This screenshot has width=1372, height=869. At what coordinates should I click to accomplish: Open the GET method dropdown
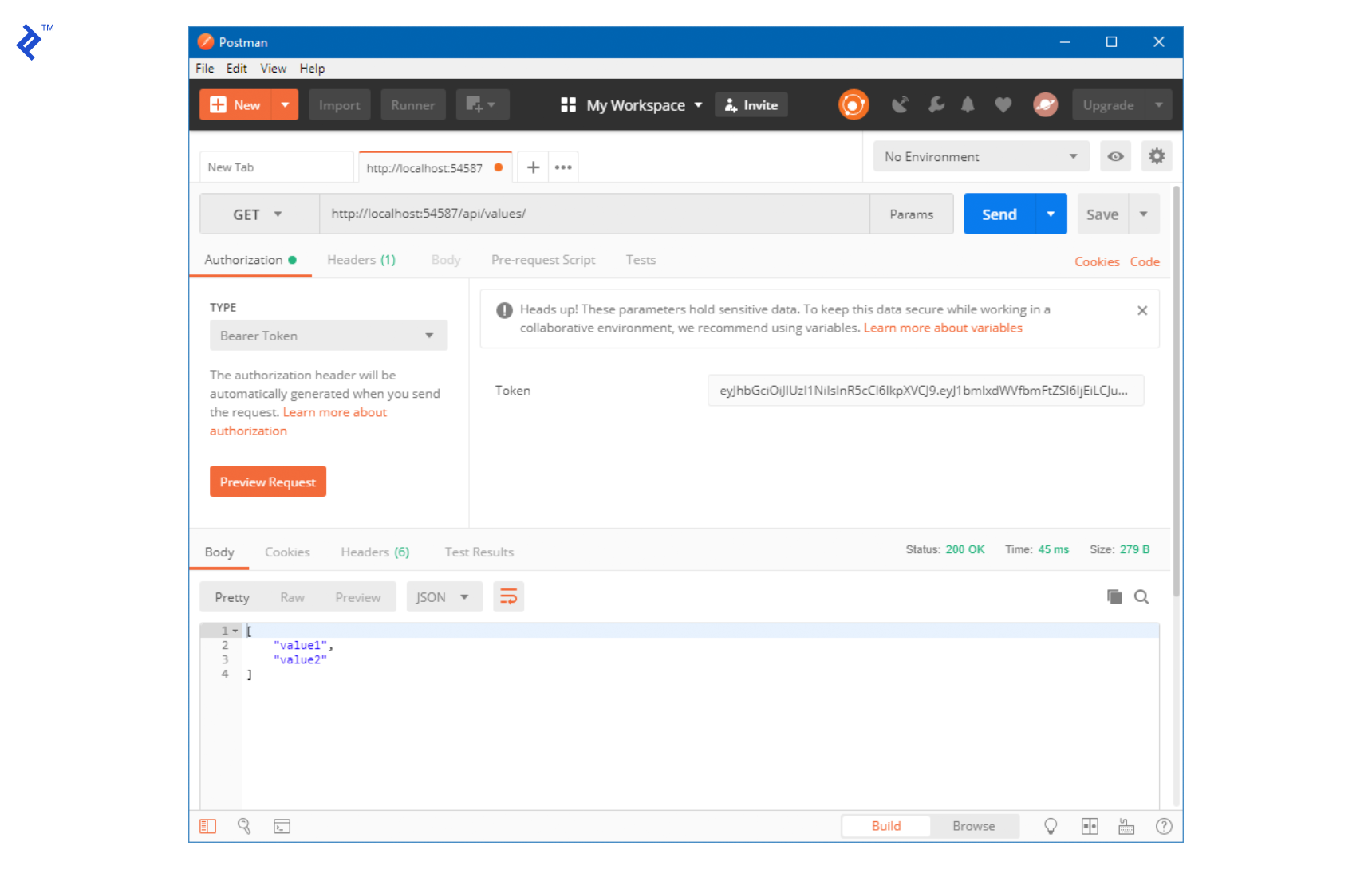[258, 214]
